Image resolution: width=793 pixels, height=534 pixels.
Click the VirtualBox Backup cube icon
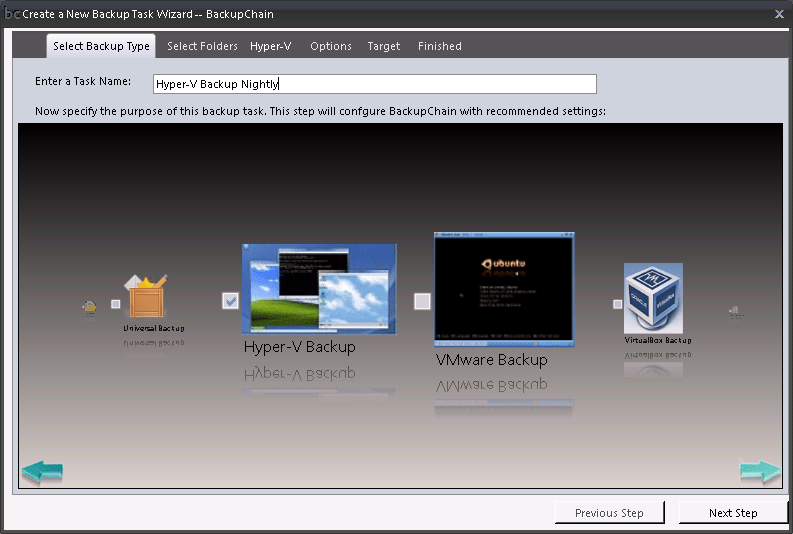[653, 298]
